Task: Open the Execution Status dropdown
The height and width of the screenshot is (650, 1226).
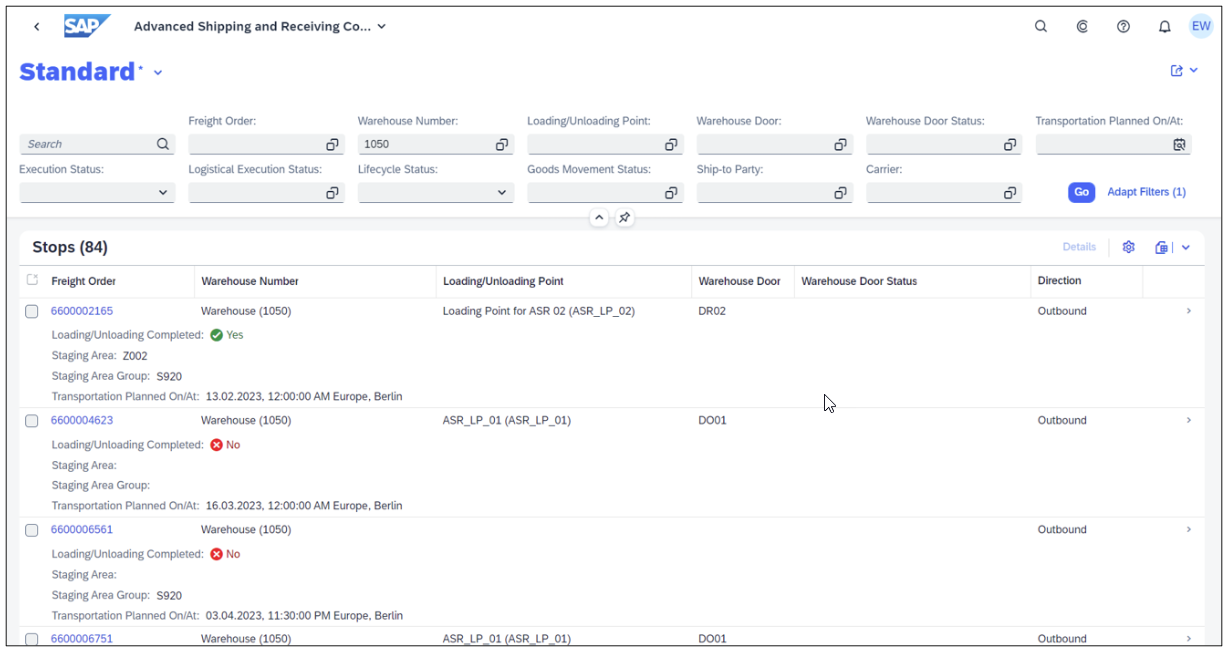Action: pos(163,193)
